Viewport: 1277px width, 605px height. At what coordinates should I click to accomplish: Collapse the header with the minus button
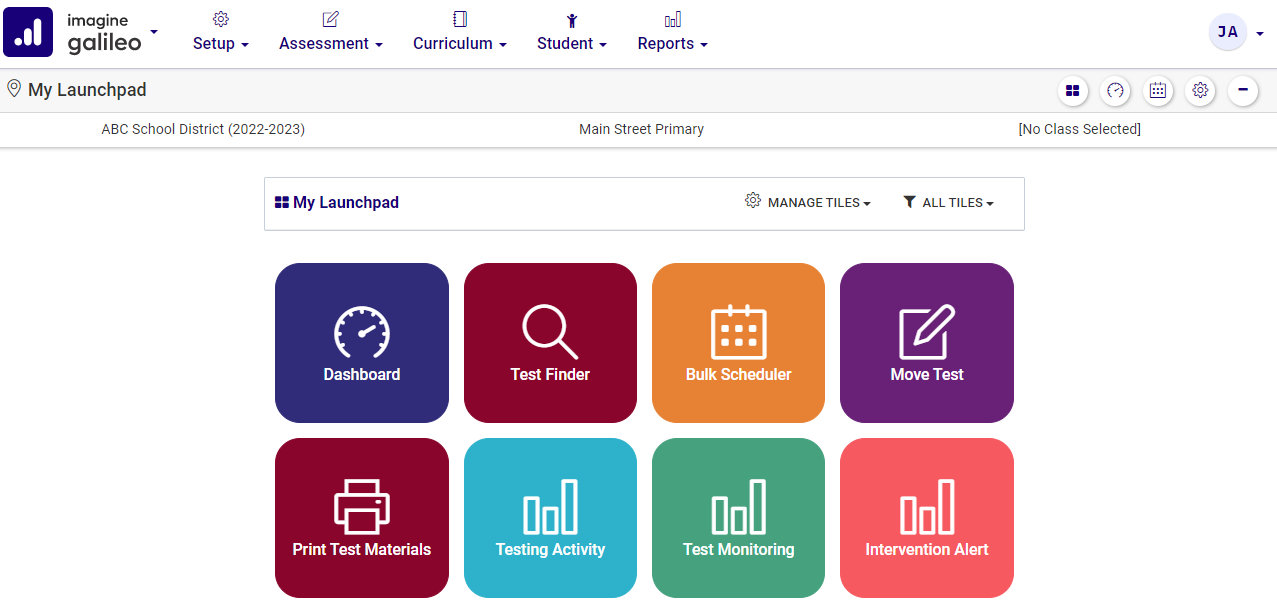click(x=1243, y=91)
